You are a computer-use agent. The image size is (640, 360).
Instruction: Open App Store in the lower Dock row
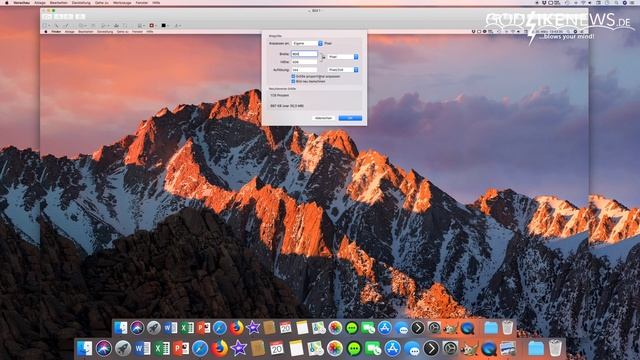392,348
